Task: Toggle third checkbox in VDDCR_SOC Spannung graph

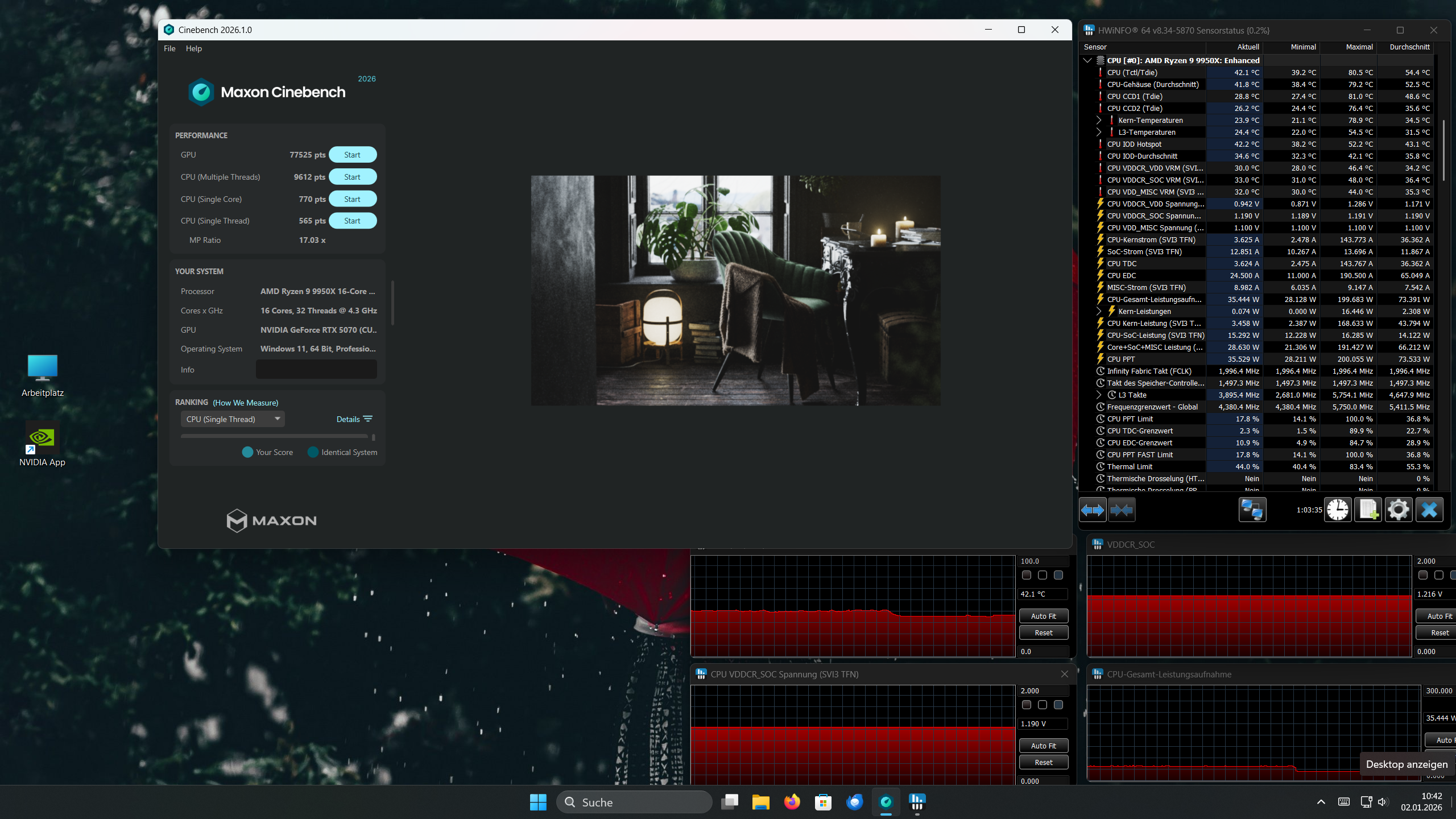Action: tap(1058, 705)
